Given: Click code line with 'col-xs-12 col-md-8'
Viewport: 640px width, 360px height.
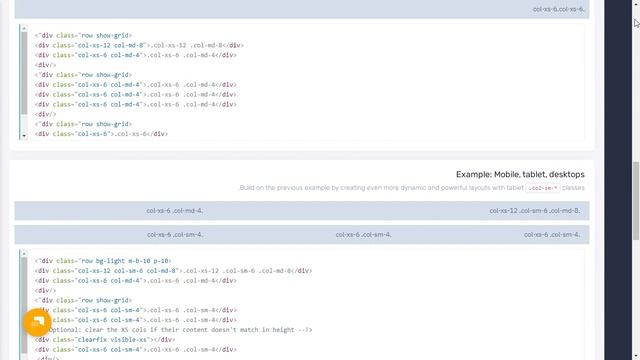Looking at the screenshot, I should [139, 45].
